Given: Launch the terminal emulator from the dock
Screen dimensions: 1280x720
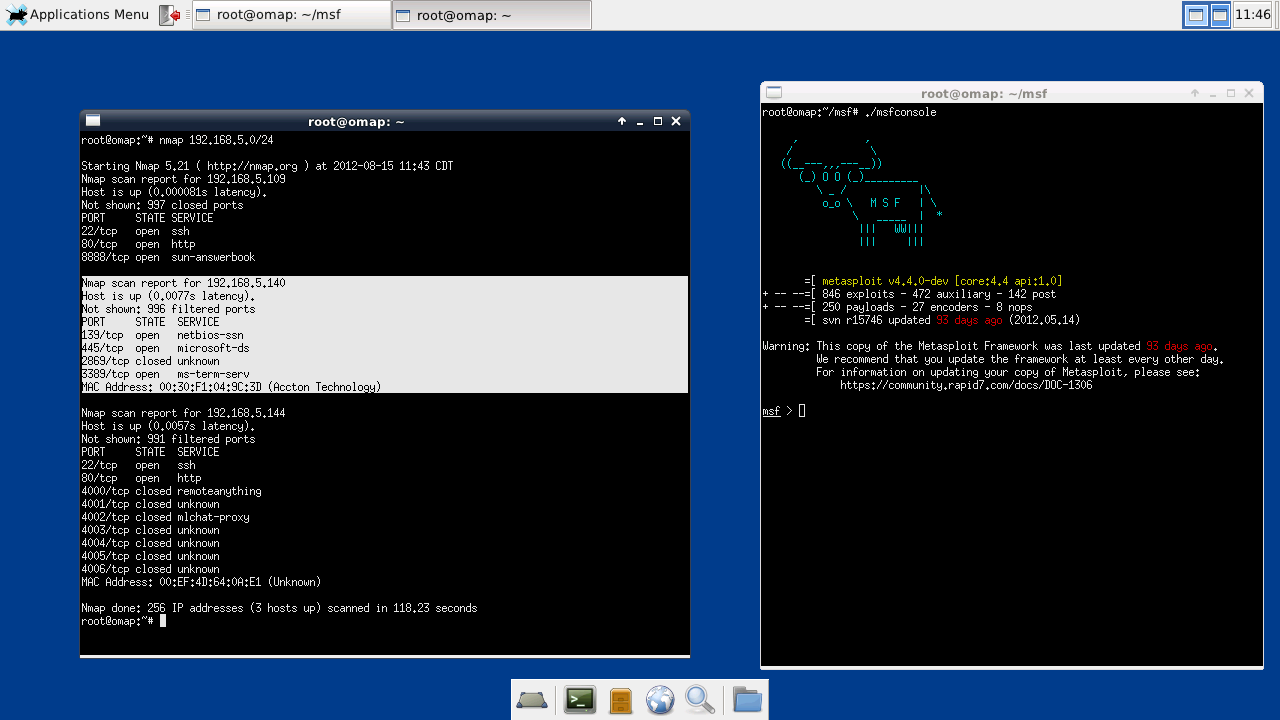Looking at the screenshot, I should 580,699.
